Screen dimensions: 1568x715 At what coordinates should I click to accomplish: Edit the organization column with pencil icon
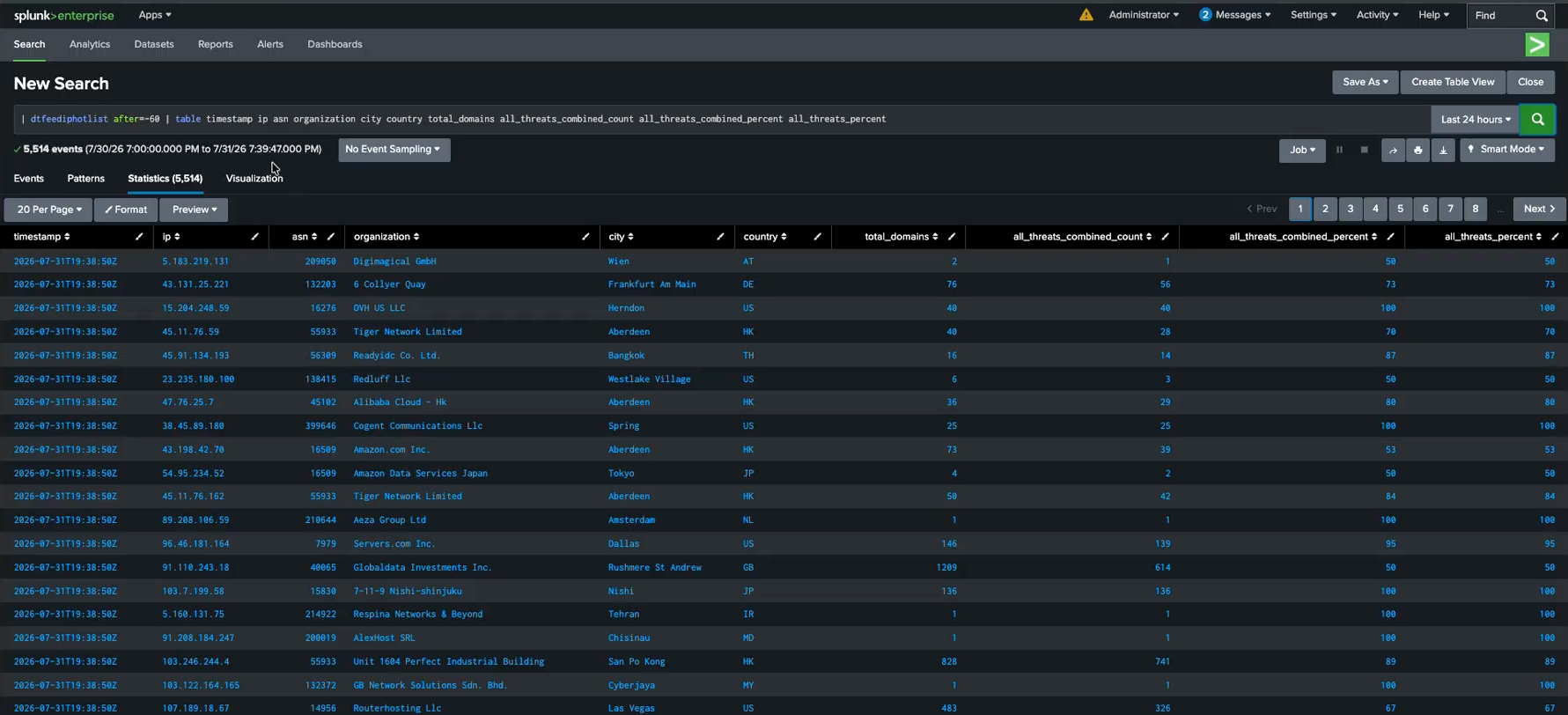click(x=585, y=237)
